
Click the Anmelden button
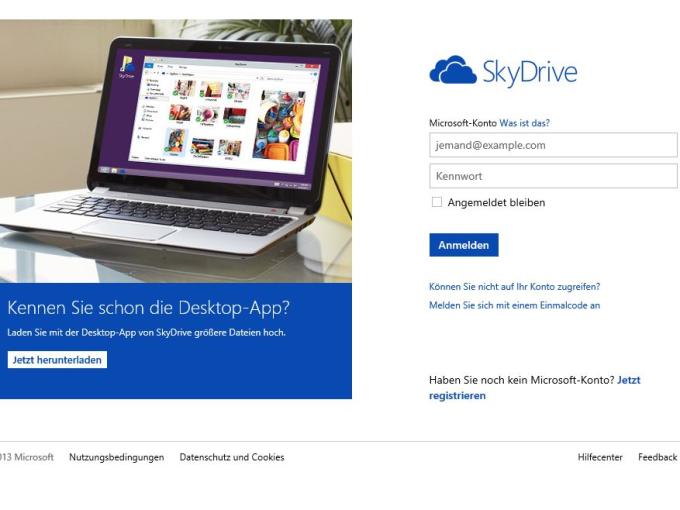[464, 245]
